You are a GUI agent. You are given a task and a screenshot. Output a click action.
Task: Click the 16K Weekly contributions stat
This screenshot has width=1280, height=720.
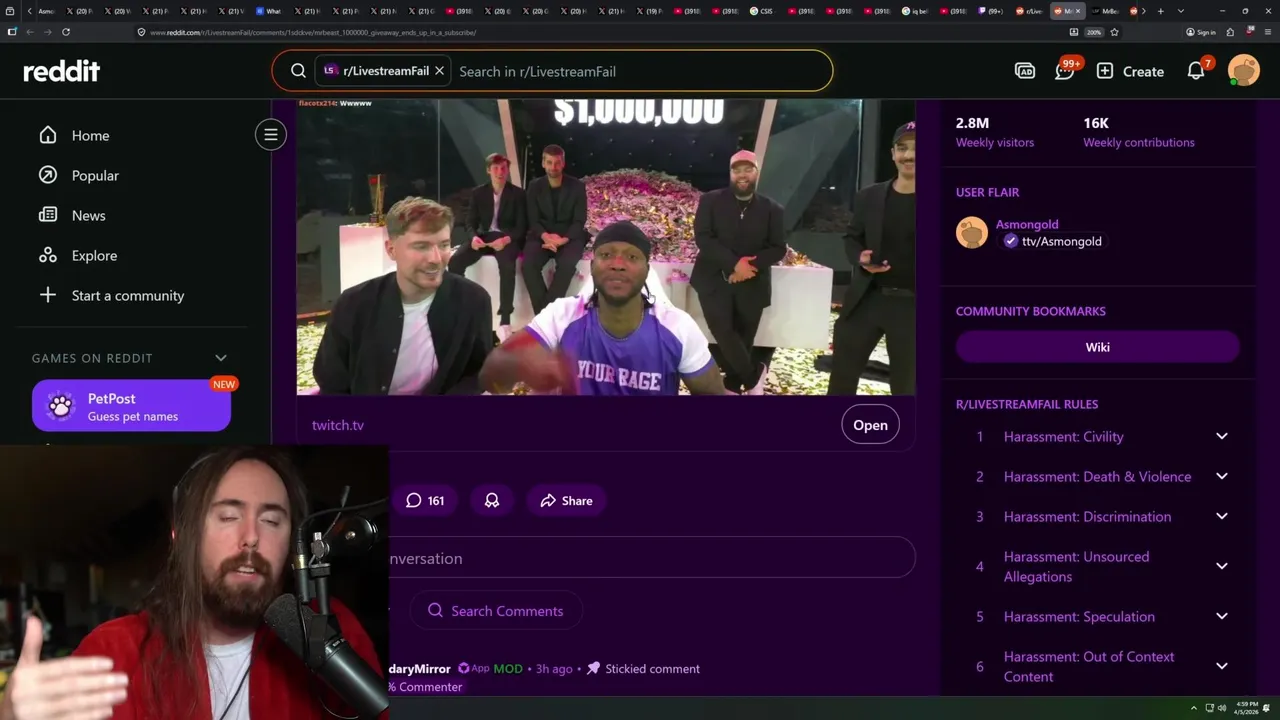click(x=1138, y=132)
